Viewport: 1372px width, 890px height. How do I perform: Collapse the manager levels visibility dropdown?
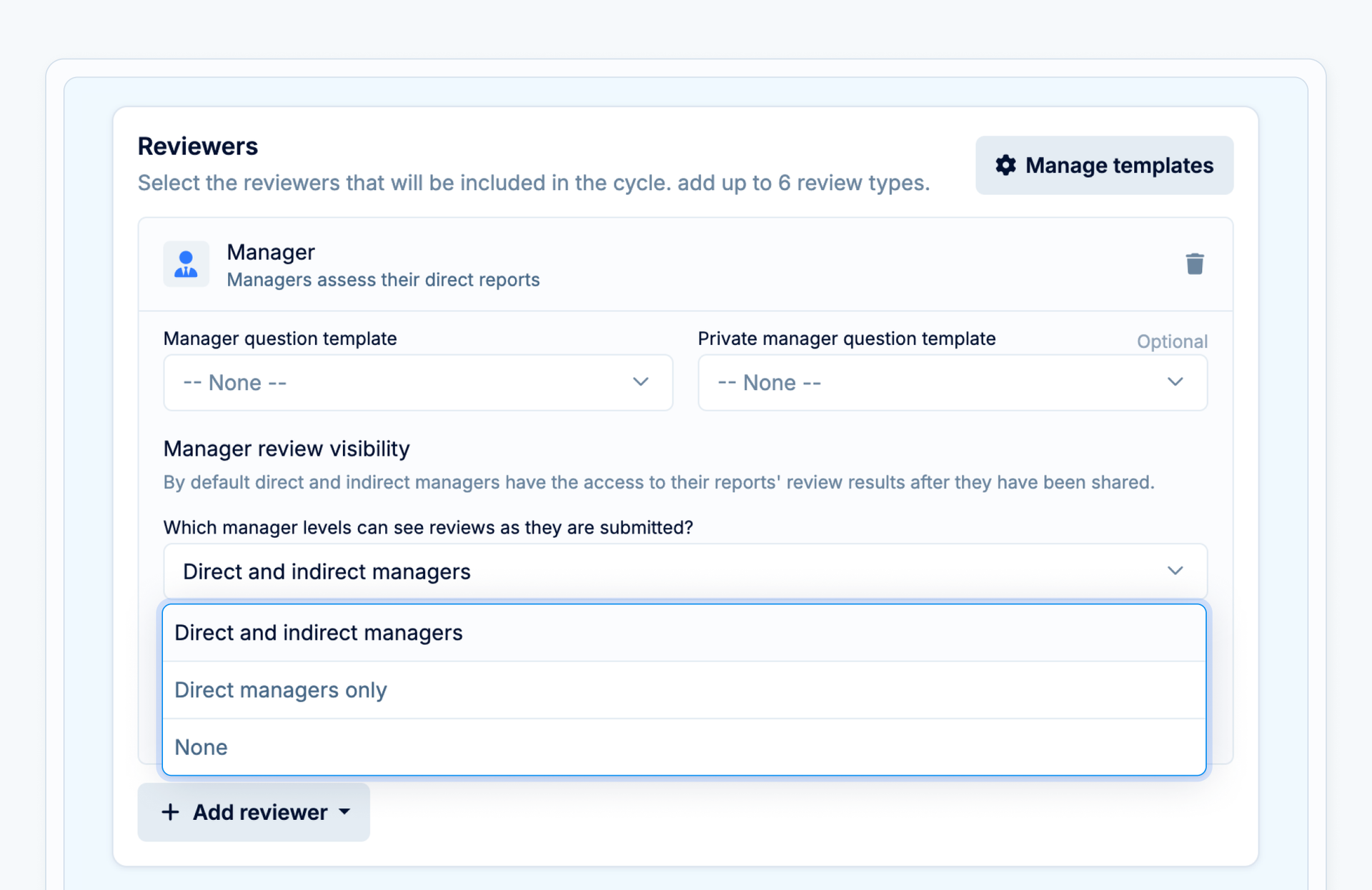[685, 571]
